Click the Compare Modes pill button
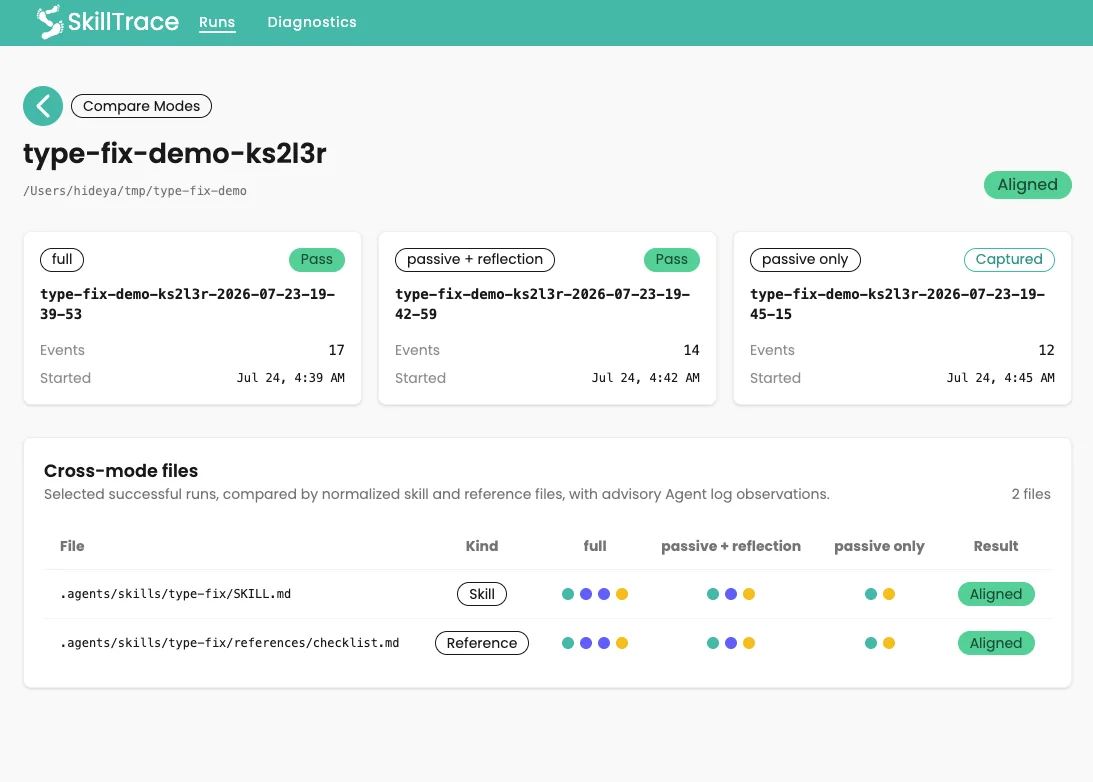The image size is (1093, 782). 142,106
